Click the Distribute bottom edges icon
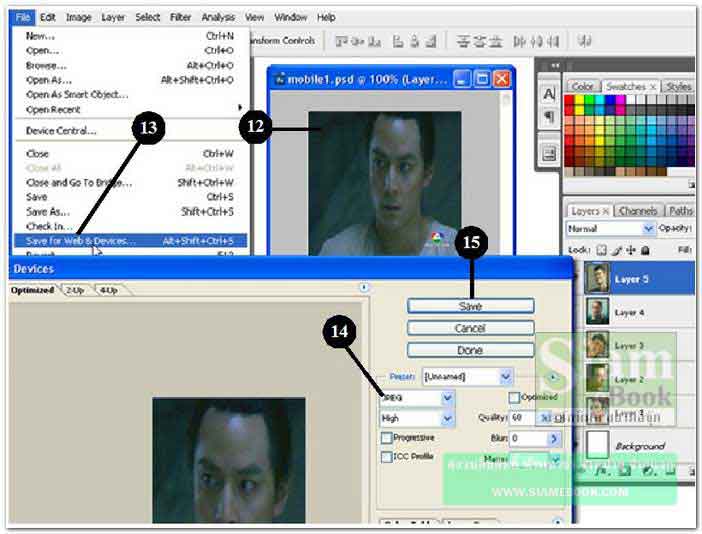The image size is (702, 534). [495, 42]
